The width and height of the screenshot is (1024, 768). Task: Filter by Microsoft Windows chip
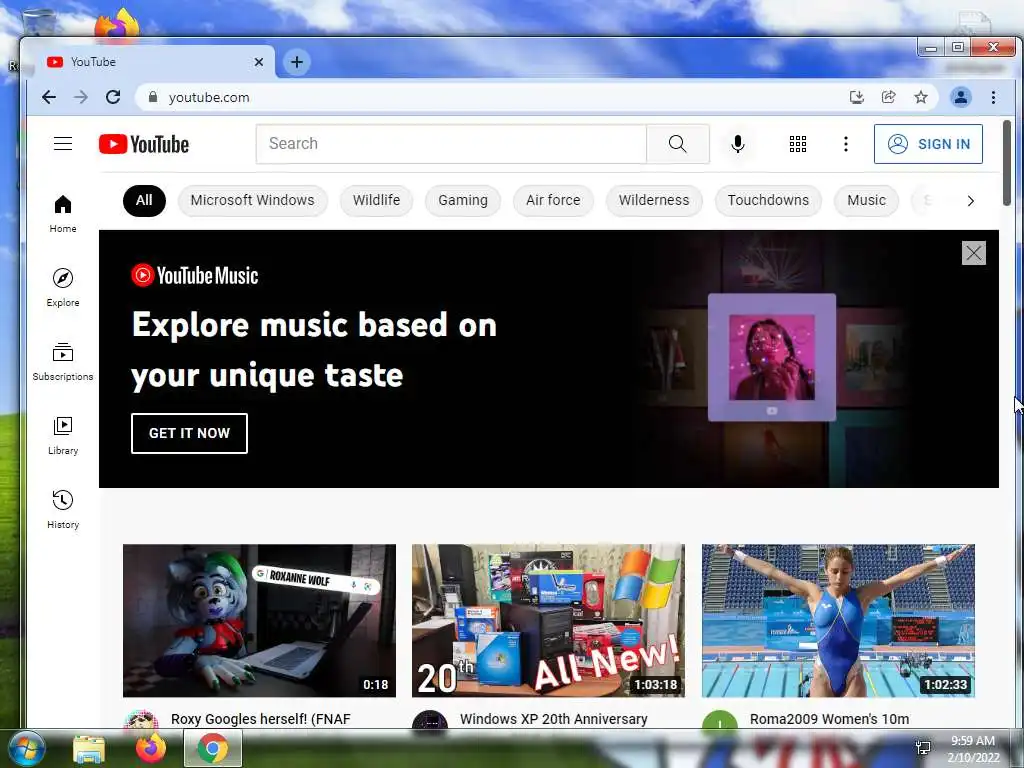pos(253,200)
